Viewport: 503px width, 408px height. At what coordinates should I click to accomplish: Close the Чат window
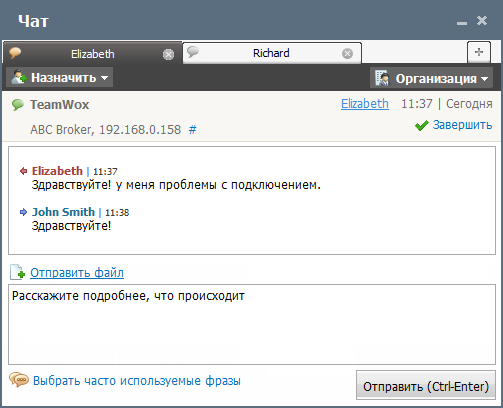(482, 21)
